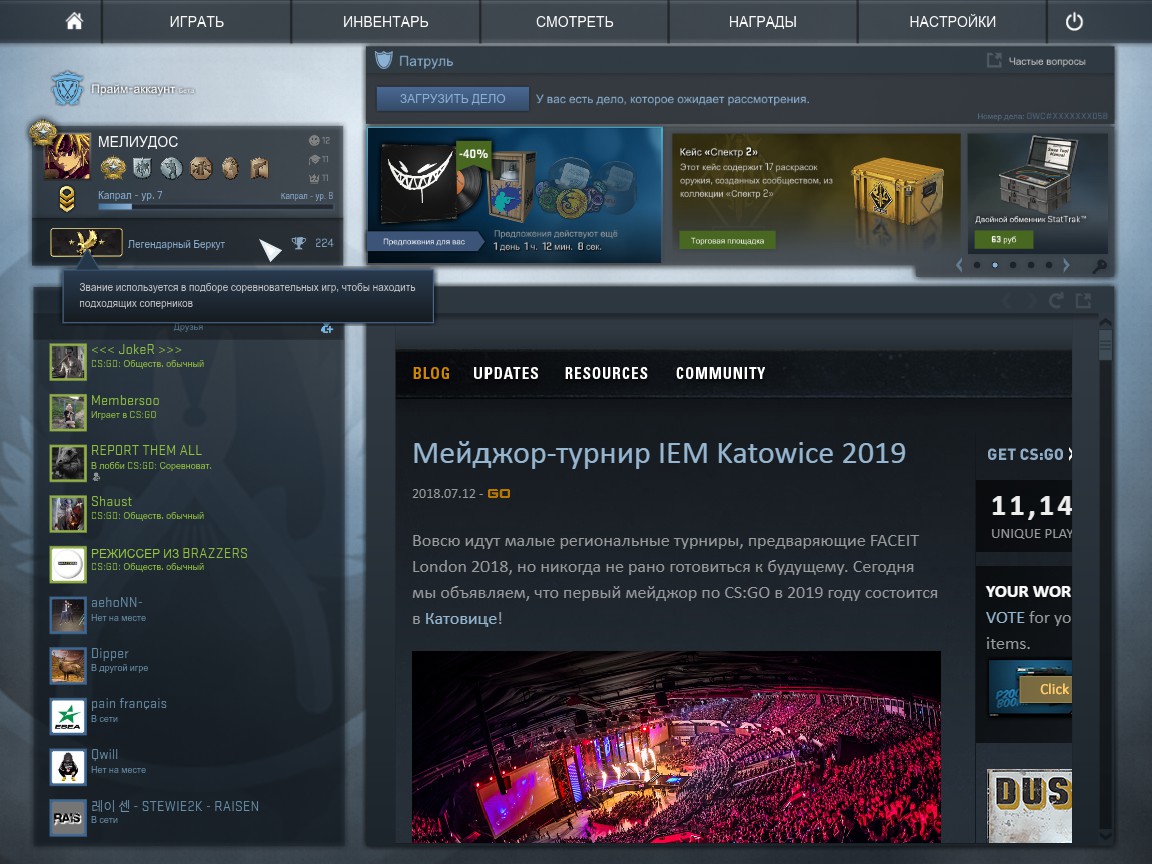1152x864 pixels.
Task: Click Qwill friend avatar
Action: (68, 767)
